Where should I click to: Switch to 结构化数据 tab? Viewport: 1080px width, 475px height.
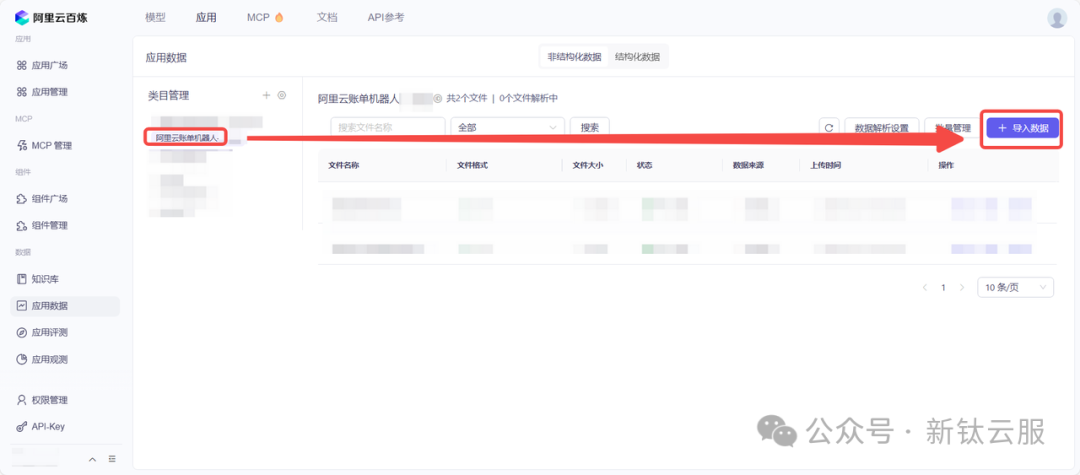tap(637, 57)
